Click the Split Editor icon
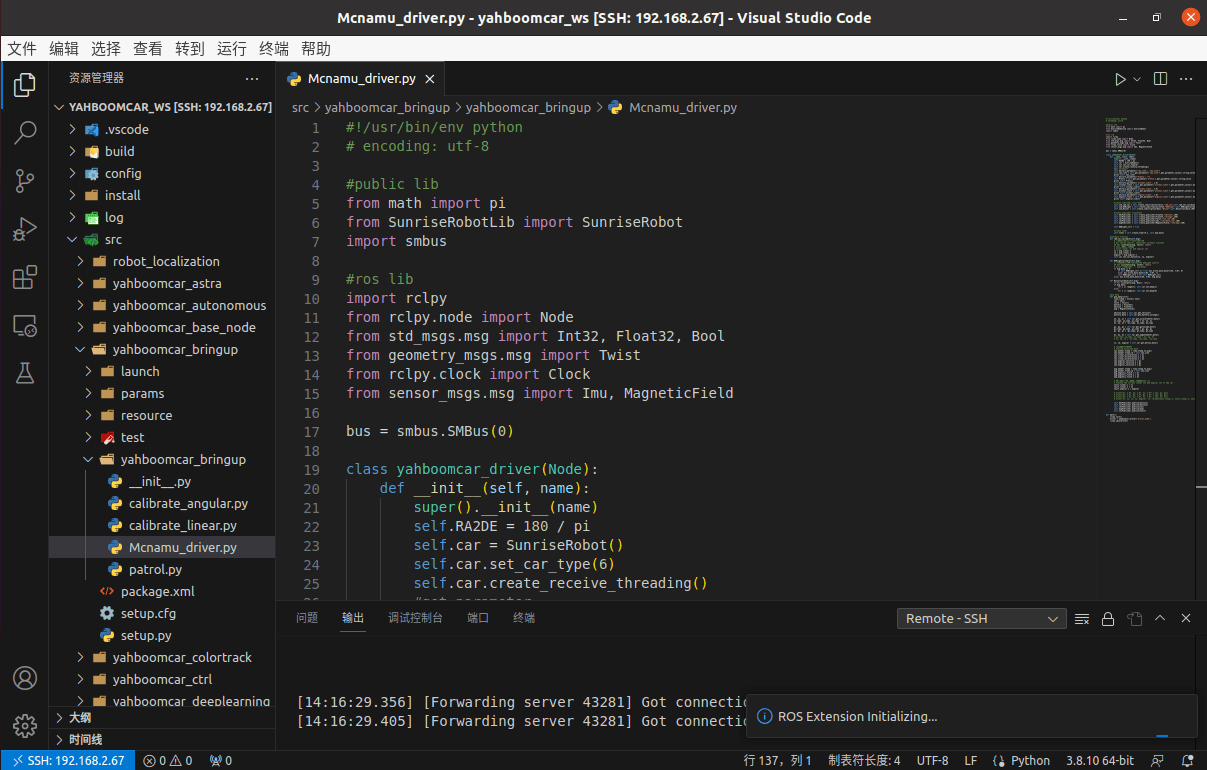Image resolution: width=1207 pixels, height=770 pixels. (1160, 79)
